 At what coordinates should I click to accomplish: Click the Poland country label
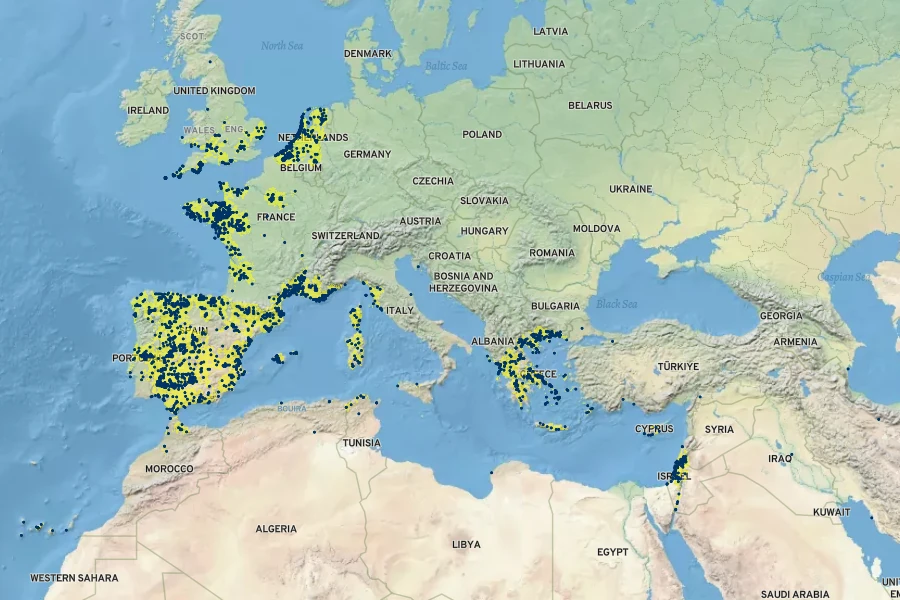tap(482, 134)
